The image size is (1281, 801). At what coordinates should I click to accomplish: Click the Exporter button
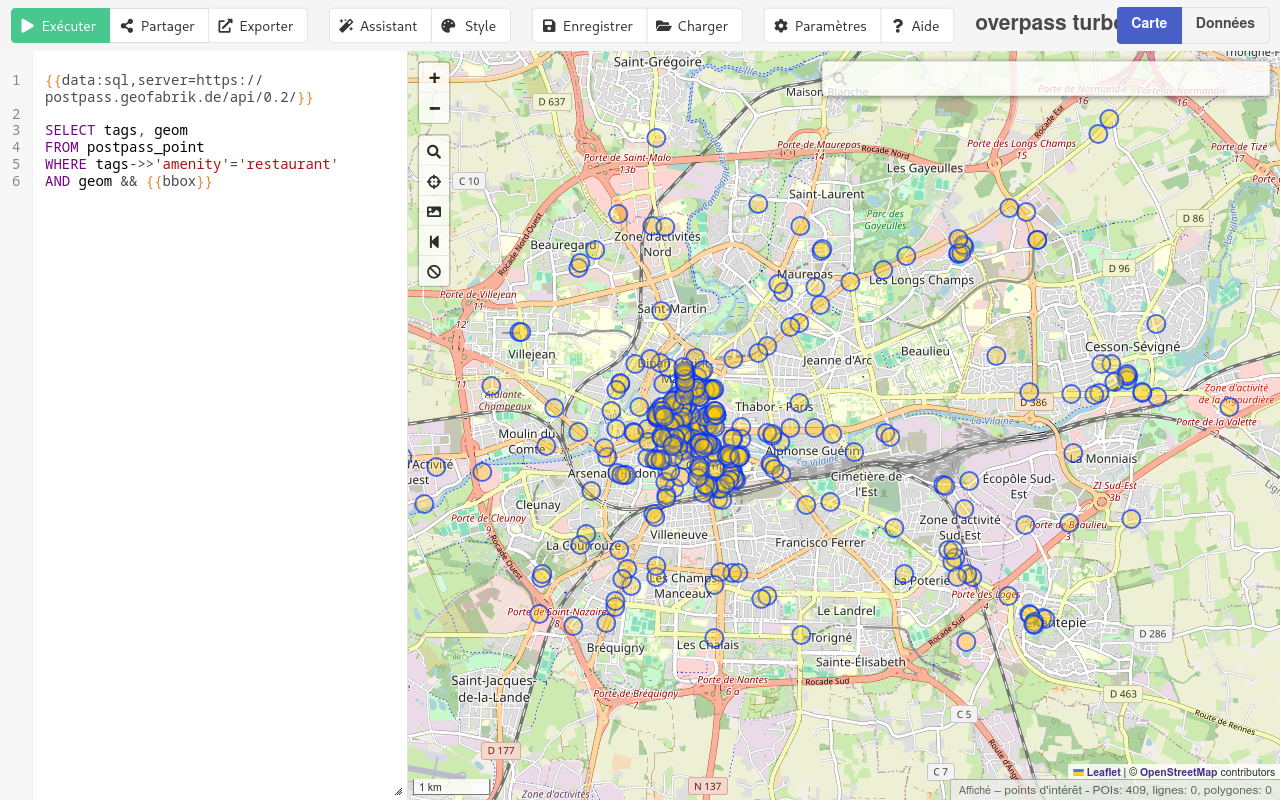click(x=257, y=26)
